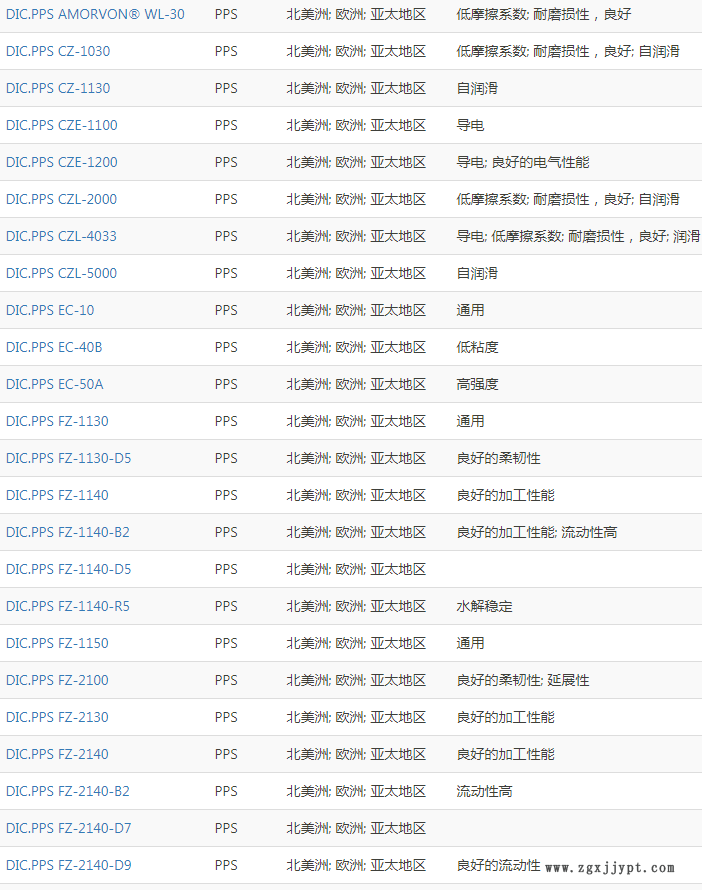Screen dimensions: 702x890
Task: Open DIC.PPS FZ-1140-R5 product page
Action: (68, 606)
